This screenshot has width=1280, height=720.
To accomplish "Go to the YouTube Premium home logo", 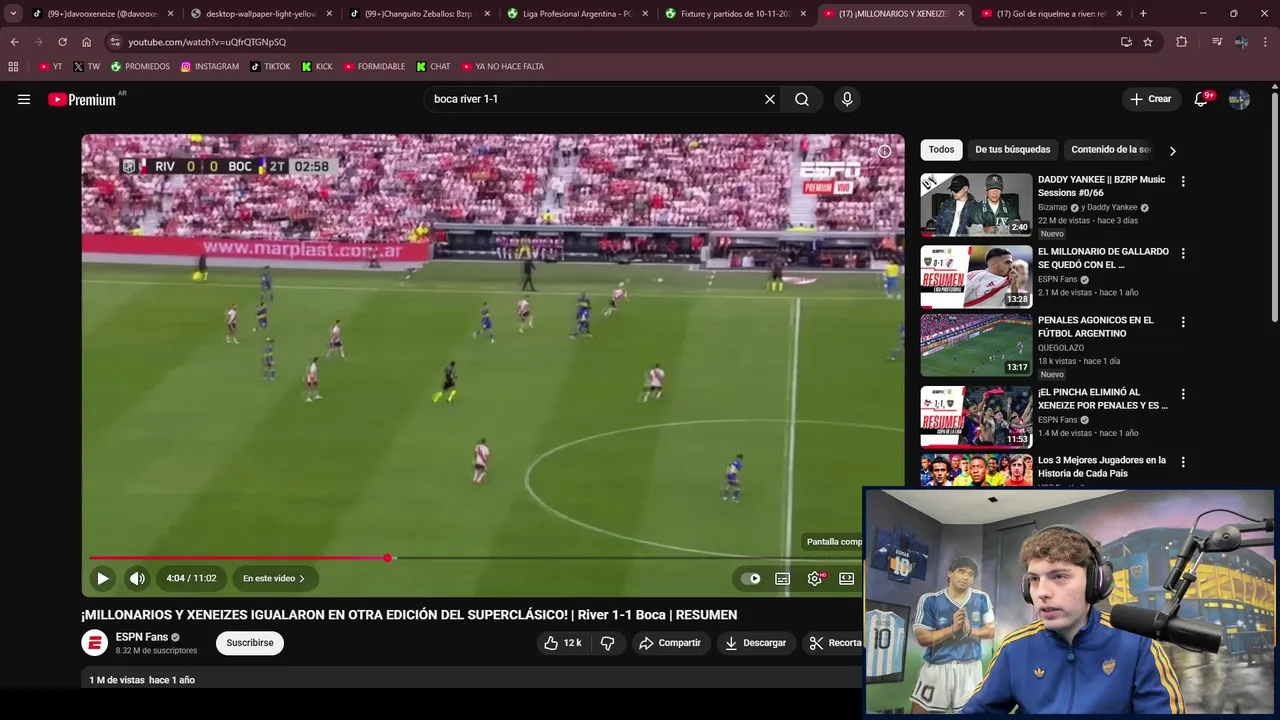I will point(82,99).
